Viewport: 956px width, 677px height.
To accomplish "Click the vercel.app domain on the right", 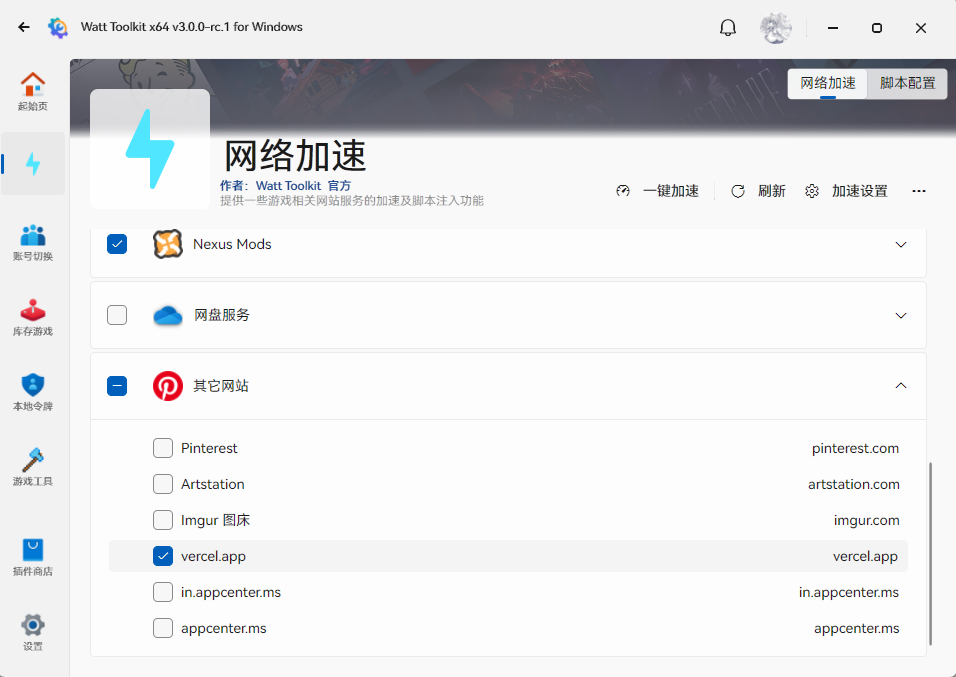I will point(865,556).
